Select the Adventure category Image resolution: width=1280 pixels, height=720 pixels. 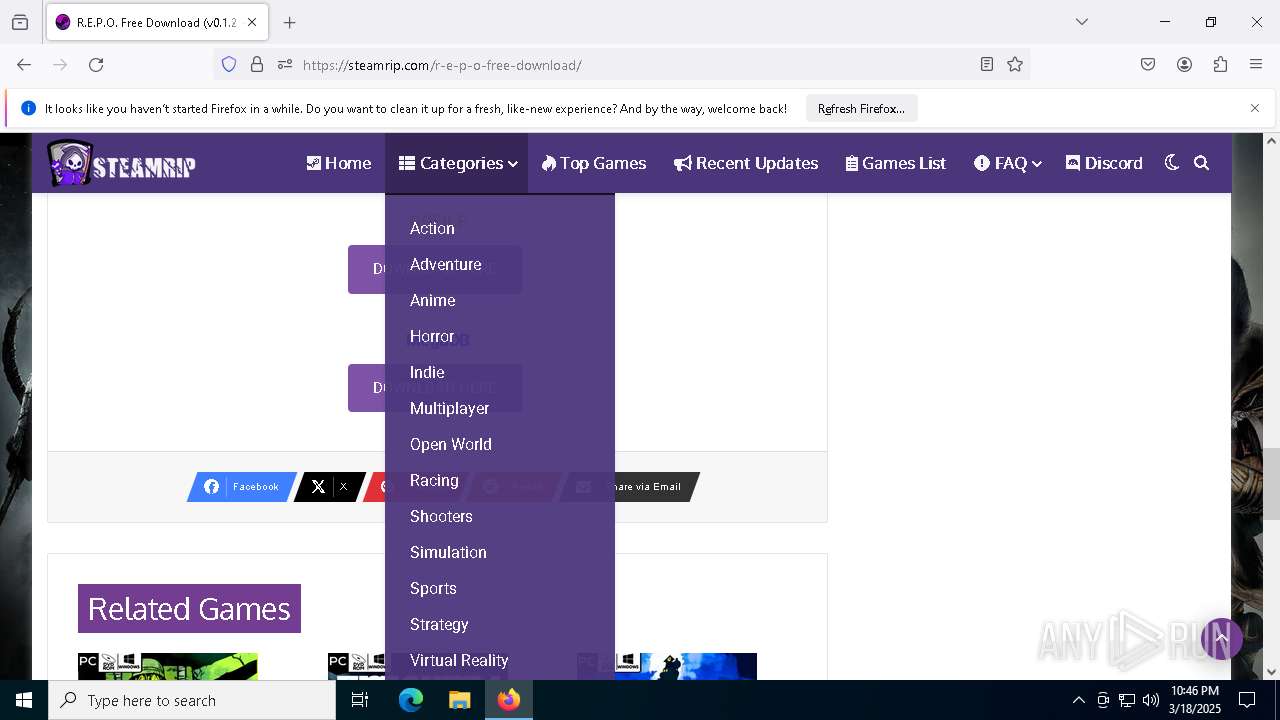click(x=446, y=264)
